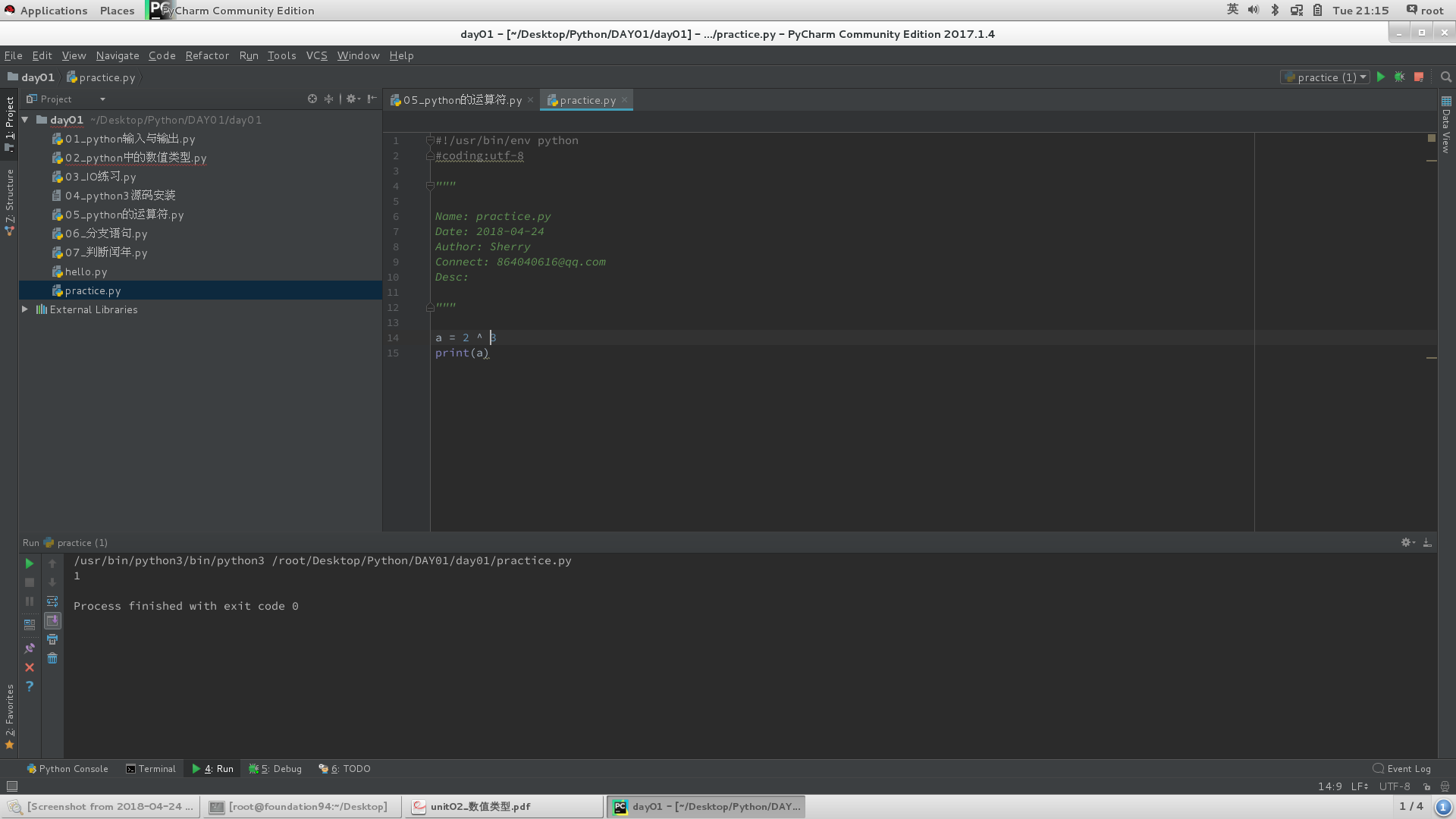Expand External Libraries node

pos(25,309)
